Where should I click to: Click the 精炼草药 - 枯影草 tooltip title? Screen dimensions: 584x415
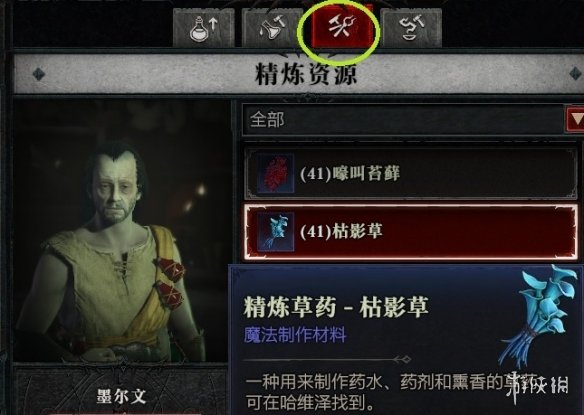[336, 307]
